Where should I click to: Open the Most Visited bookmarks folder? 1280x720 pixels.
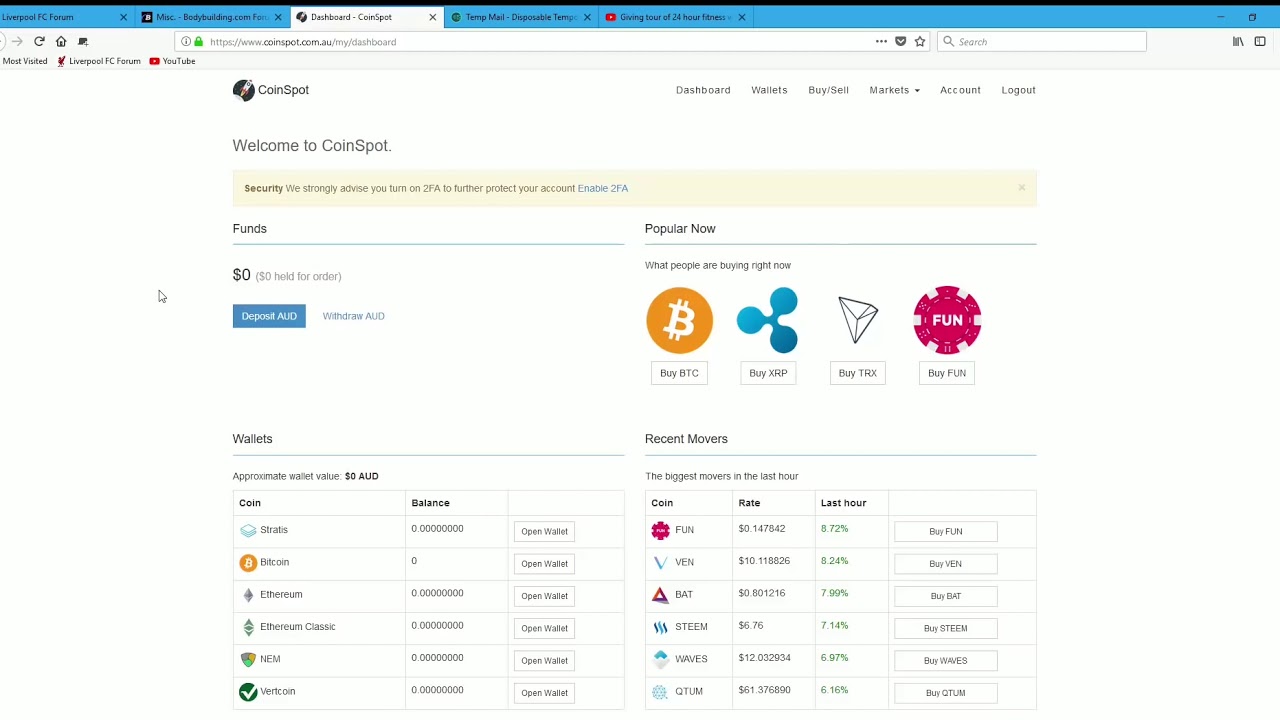click(25, 61)
